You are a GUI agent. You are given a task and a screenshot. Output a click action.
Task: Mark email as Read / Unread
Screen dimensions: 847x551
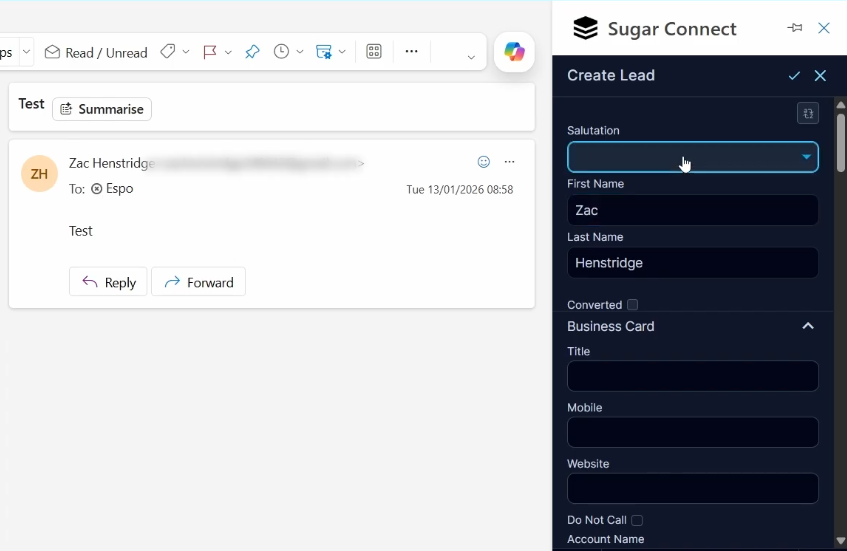coord(96,52)
